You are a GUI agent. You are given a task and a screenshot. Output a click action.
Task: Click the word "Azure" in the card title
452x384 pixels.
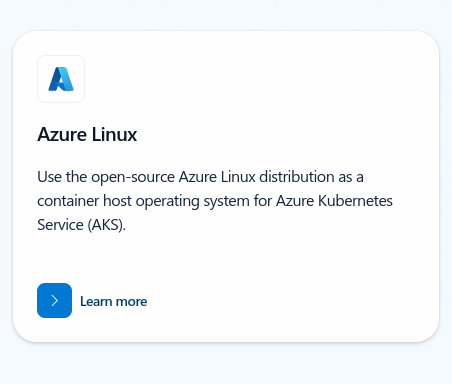coord(62,134)
